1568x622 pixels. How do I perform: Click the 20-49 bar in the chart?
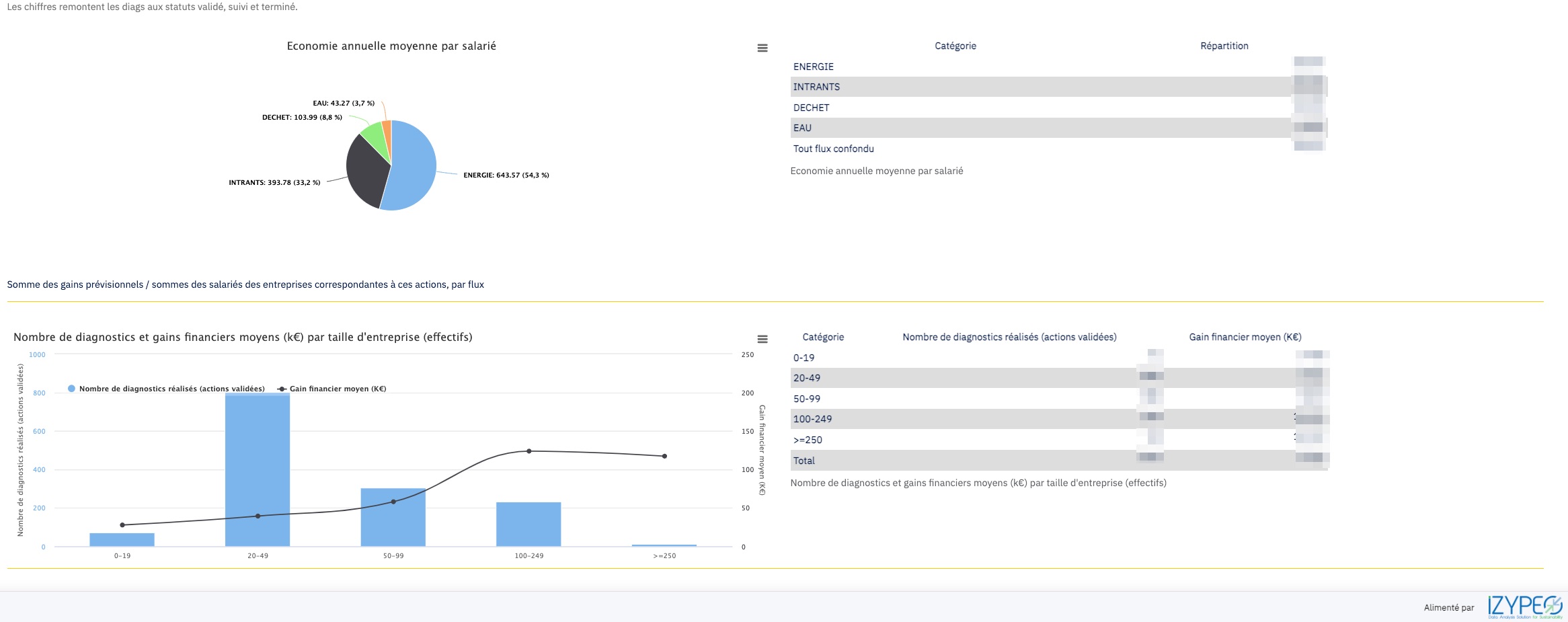pos(258,470)
